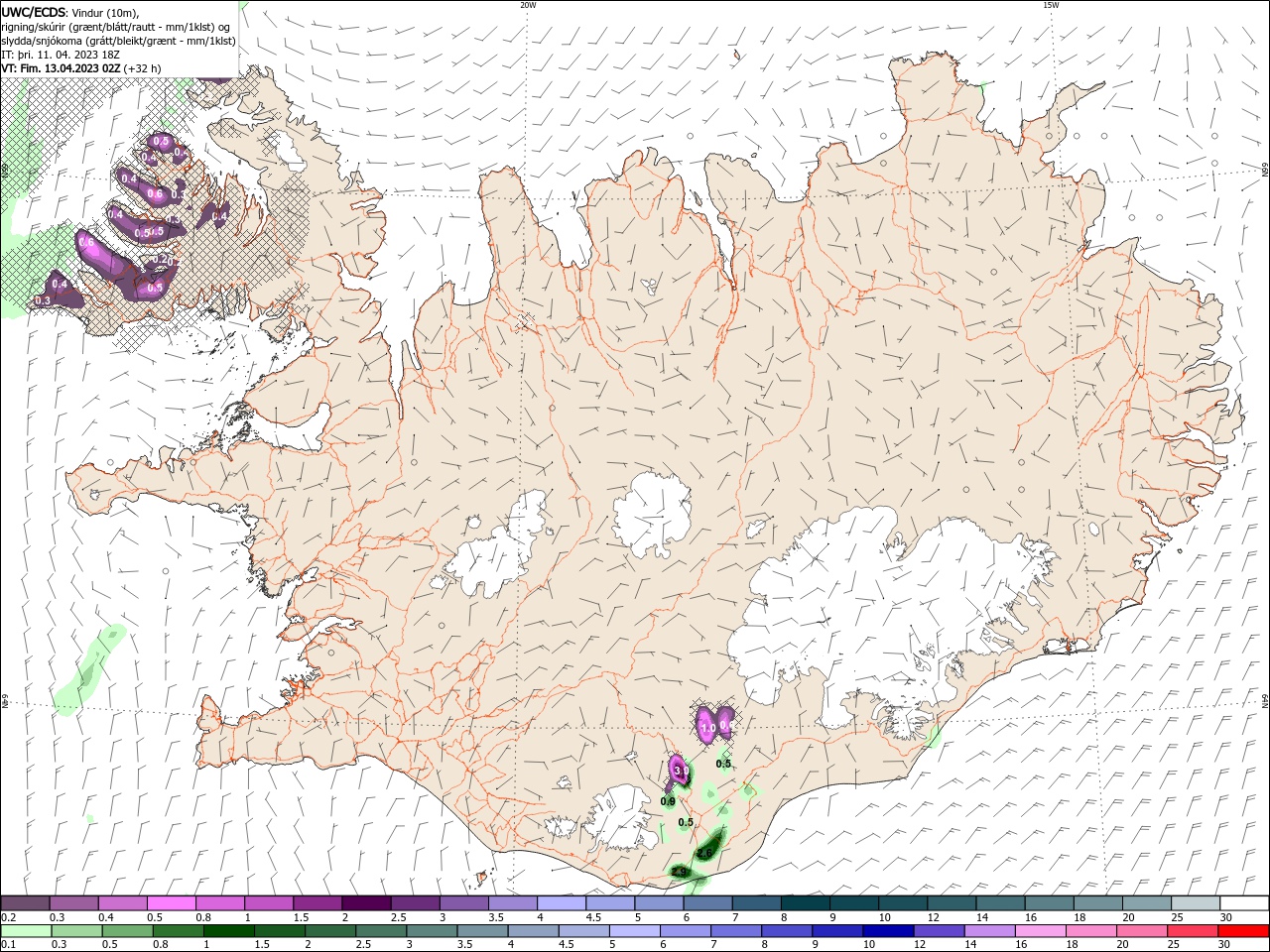The width and height of the screenshot is (1270, 952).
Task: Click the light pink 16 swatch in rain legend
Action: 1042,931
